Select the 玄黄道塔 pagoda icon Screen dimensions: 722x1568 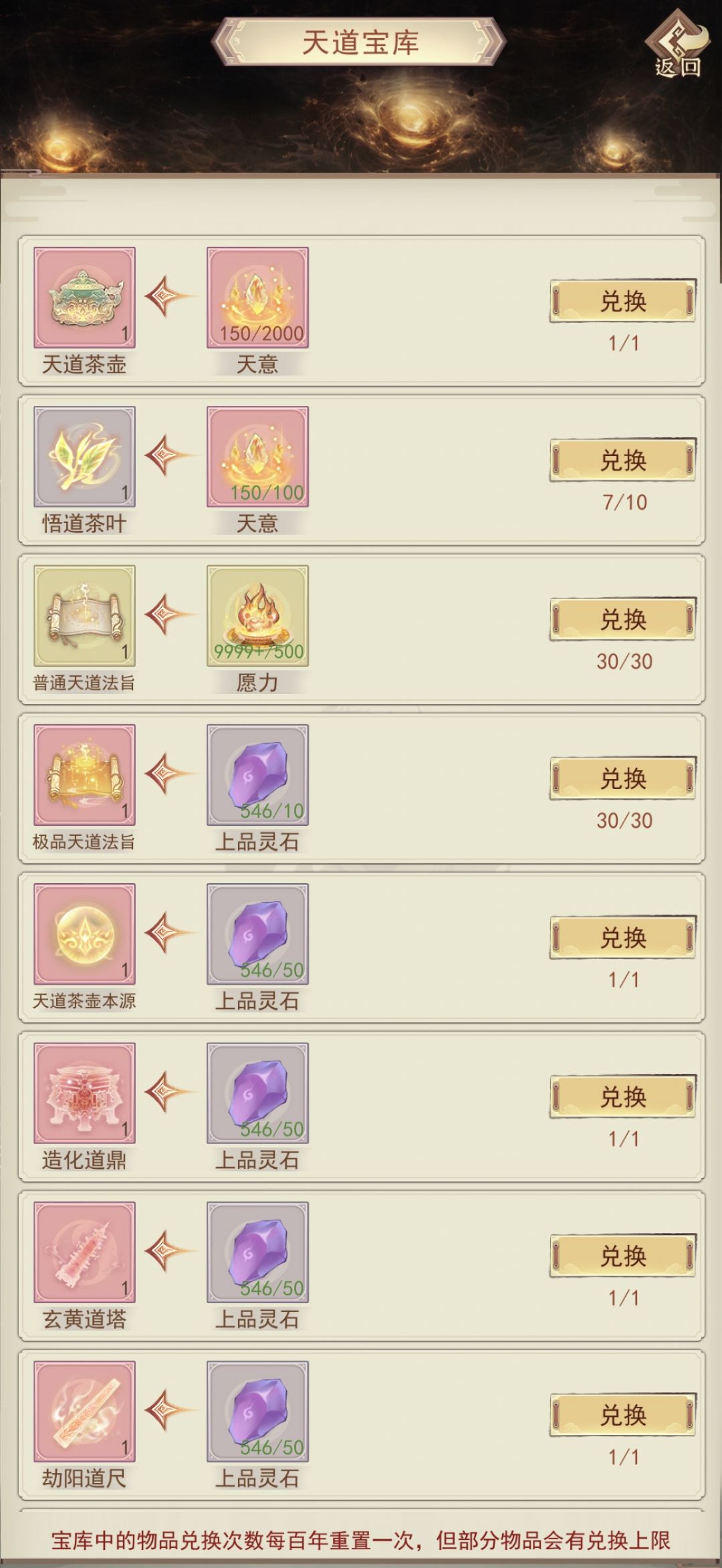(85, 1252)
